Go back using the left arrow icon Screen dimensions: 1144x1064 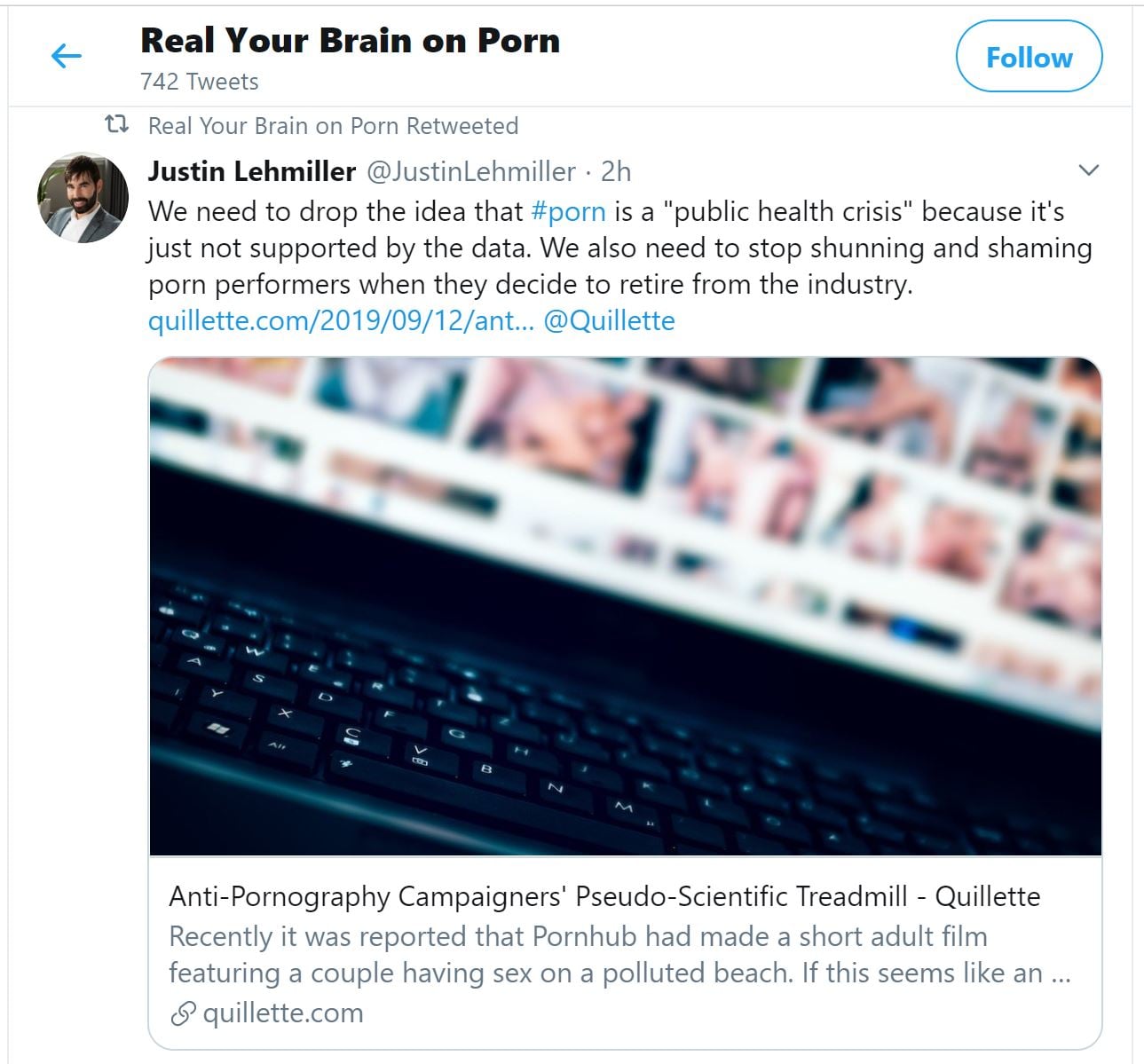pyautogui.click(x=67, y=57)
